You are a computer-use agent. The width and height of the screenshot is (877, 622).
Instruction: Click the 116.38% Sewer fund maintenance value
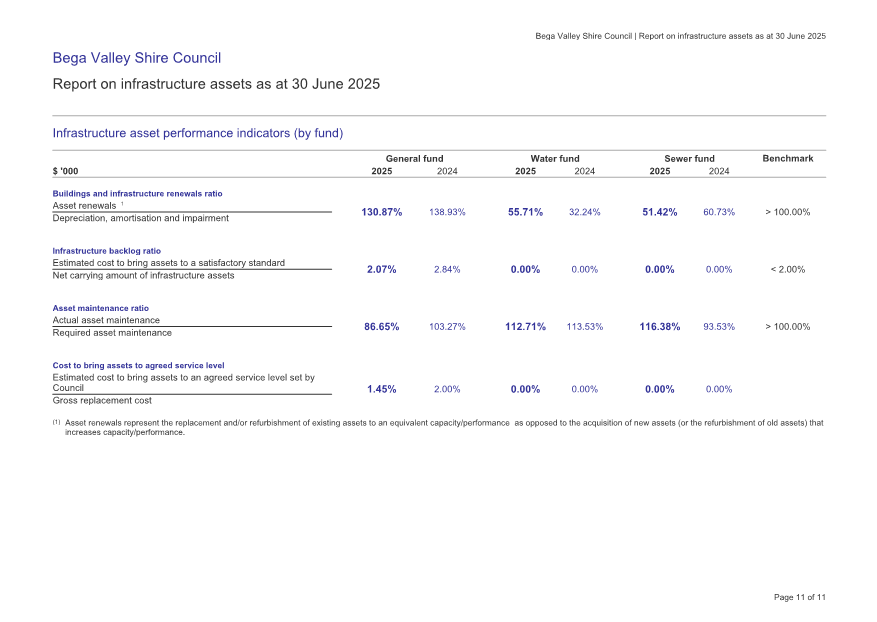[659, 327]
